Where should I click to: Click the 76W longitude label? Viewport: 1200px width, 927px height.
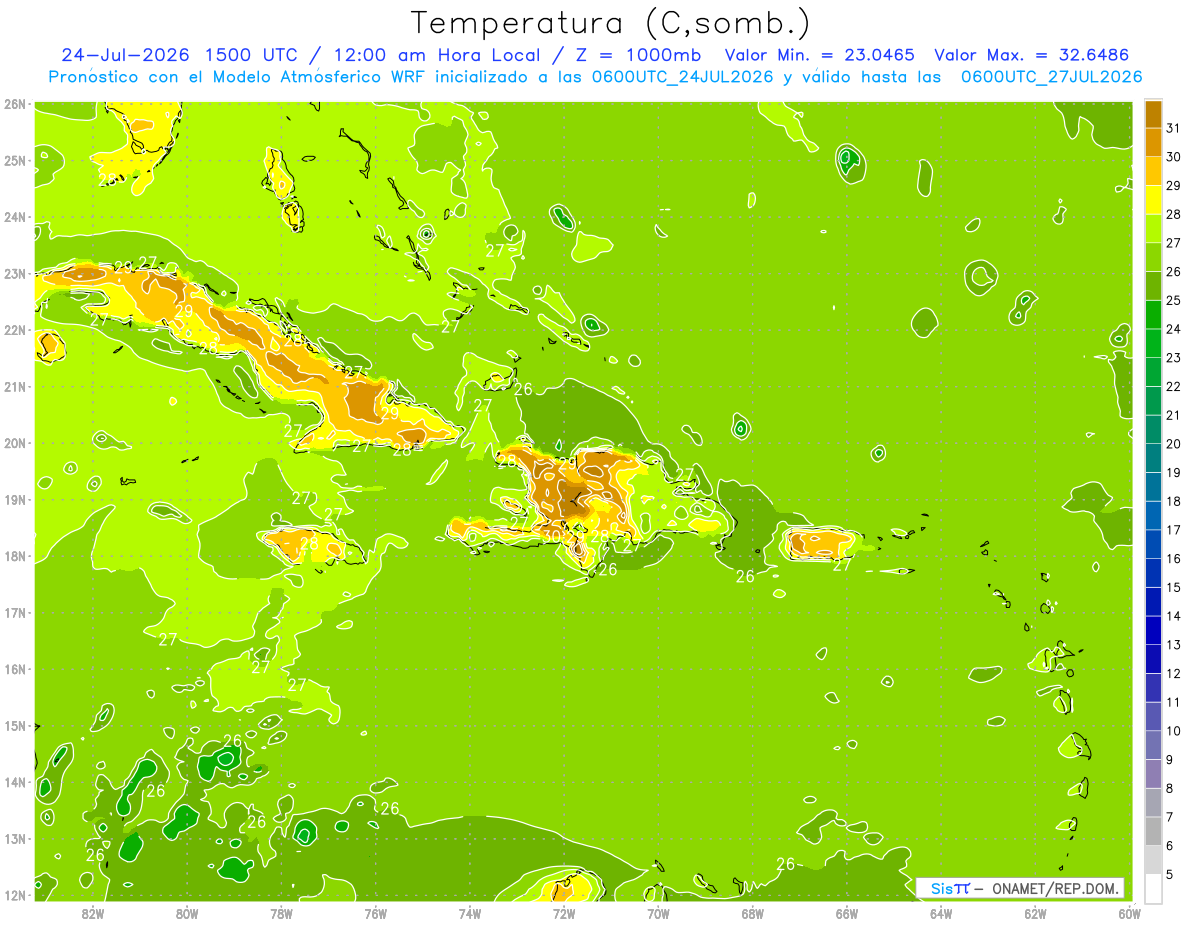point(375,913)
